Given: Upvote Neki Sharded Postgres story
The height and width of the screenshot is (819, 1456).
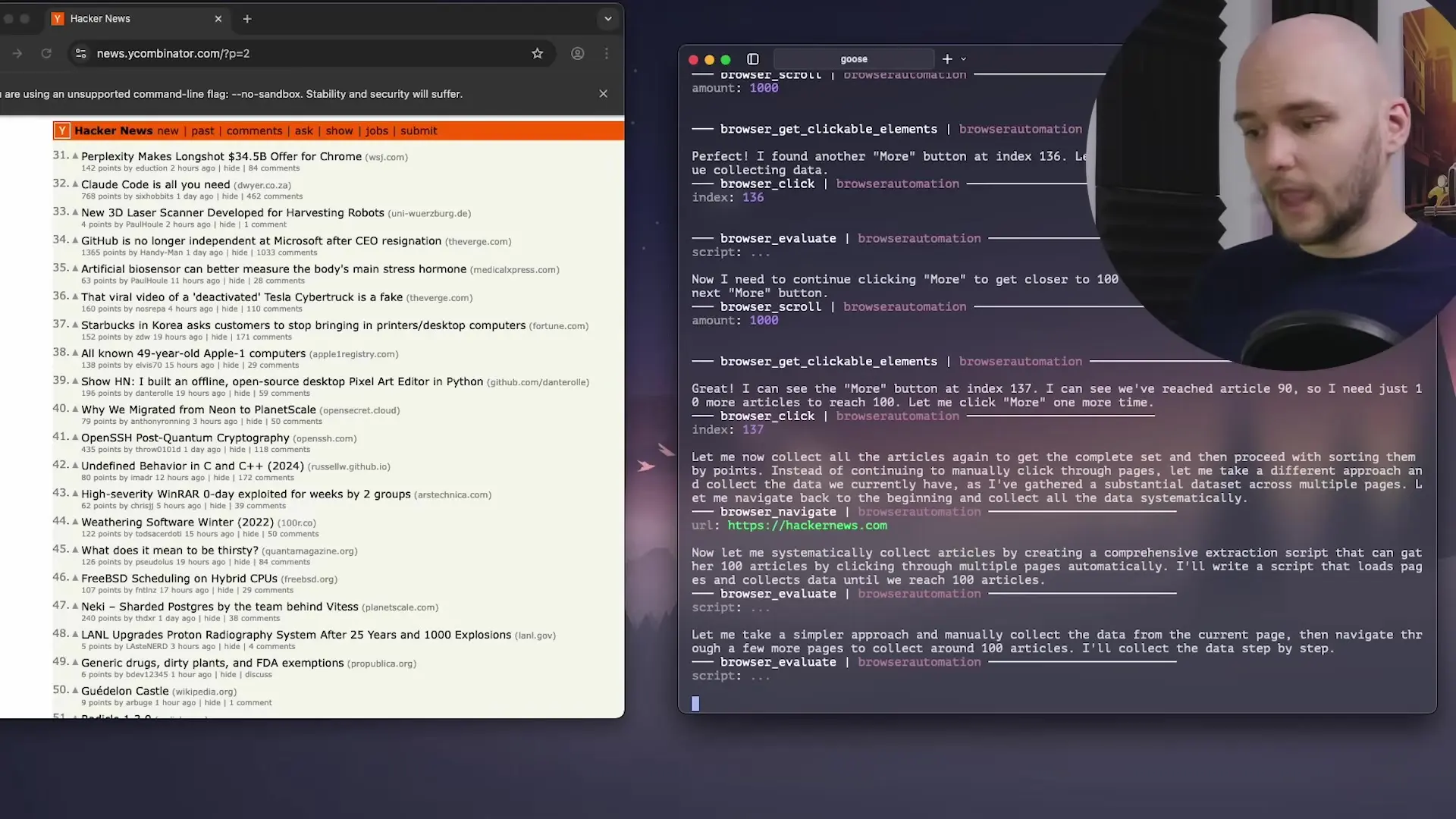Looking at the screenshot, I should click(75, 605).
